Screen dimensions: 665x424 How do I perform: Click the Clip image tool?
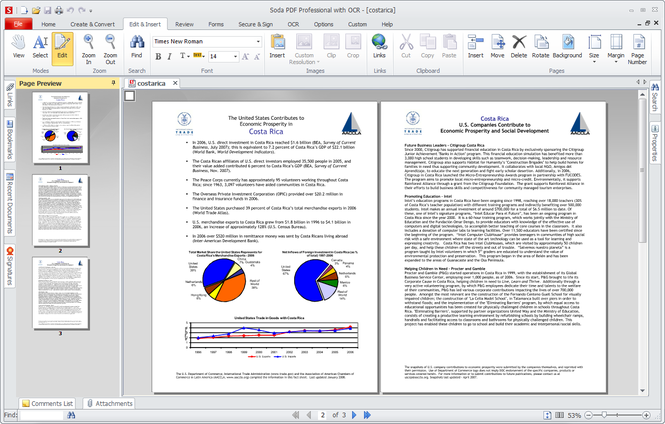331,46
